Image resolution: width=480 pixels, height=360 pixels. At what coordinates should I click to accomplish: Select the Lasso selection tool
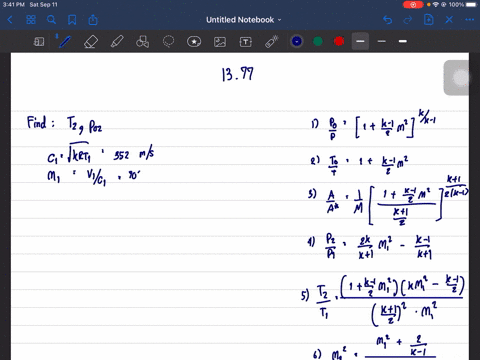click(168, 42)
